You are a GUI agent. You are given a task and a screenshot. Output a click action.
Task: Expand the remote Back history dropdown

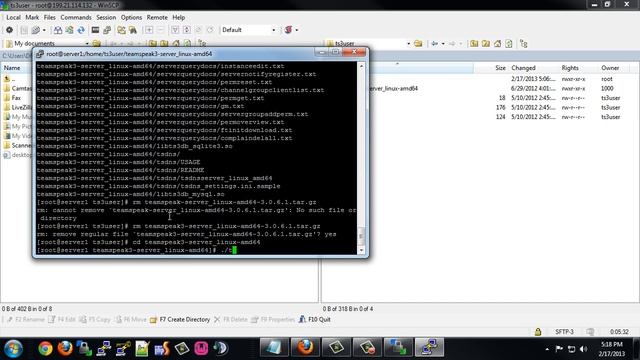(x=443, y=43)
